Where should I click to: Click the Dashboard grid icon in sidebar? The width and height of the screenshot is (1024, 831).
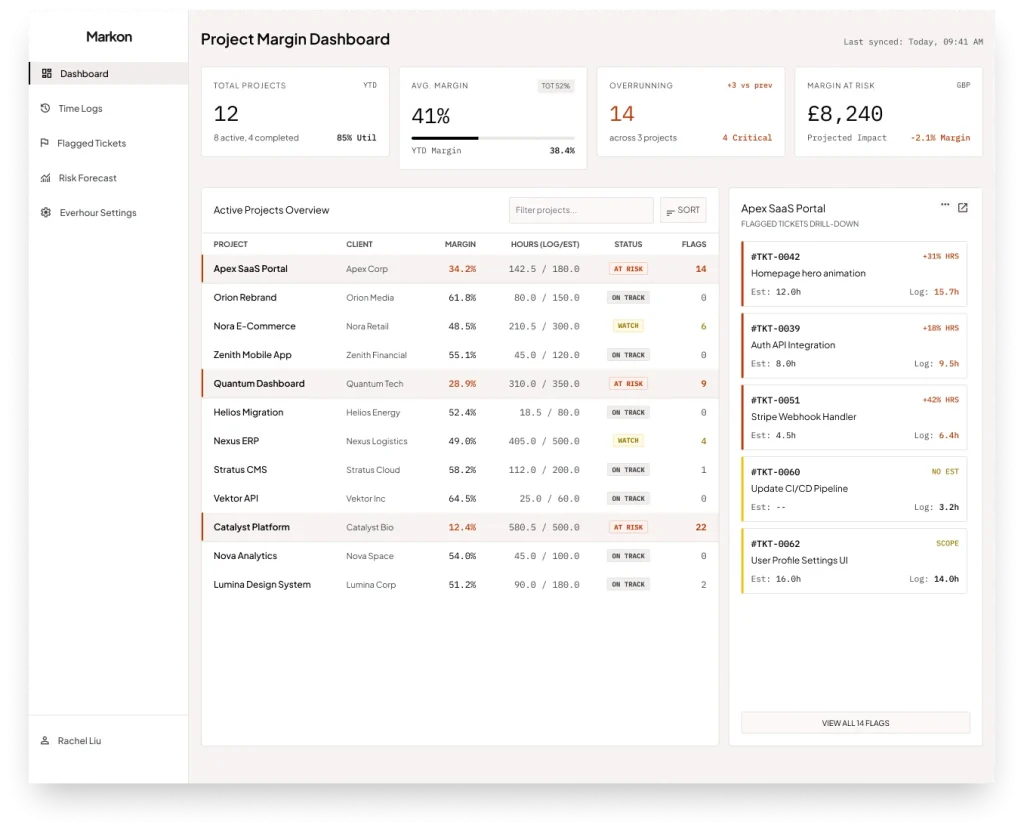46,73
